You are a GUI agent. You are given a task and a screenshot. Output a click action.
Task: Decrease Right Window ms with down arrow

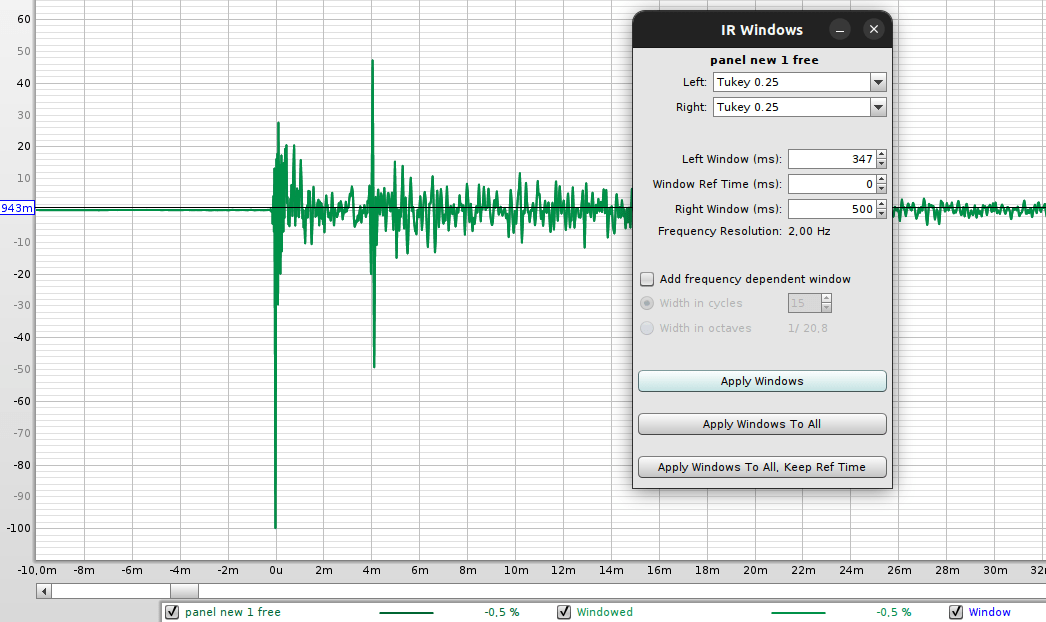pos(882,214)
